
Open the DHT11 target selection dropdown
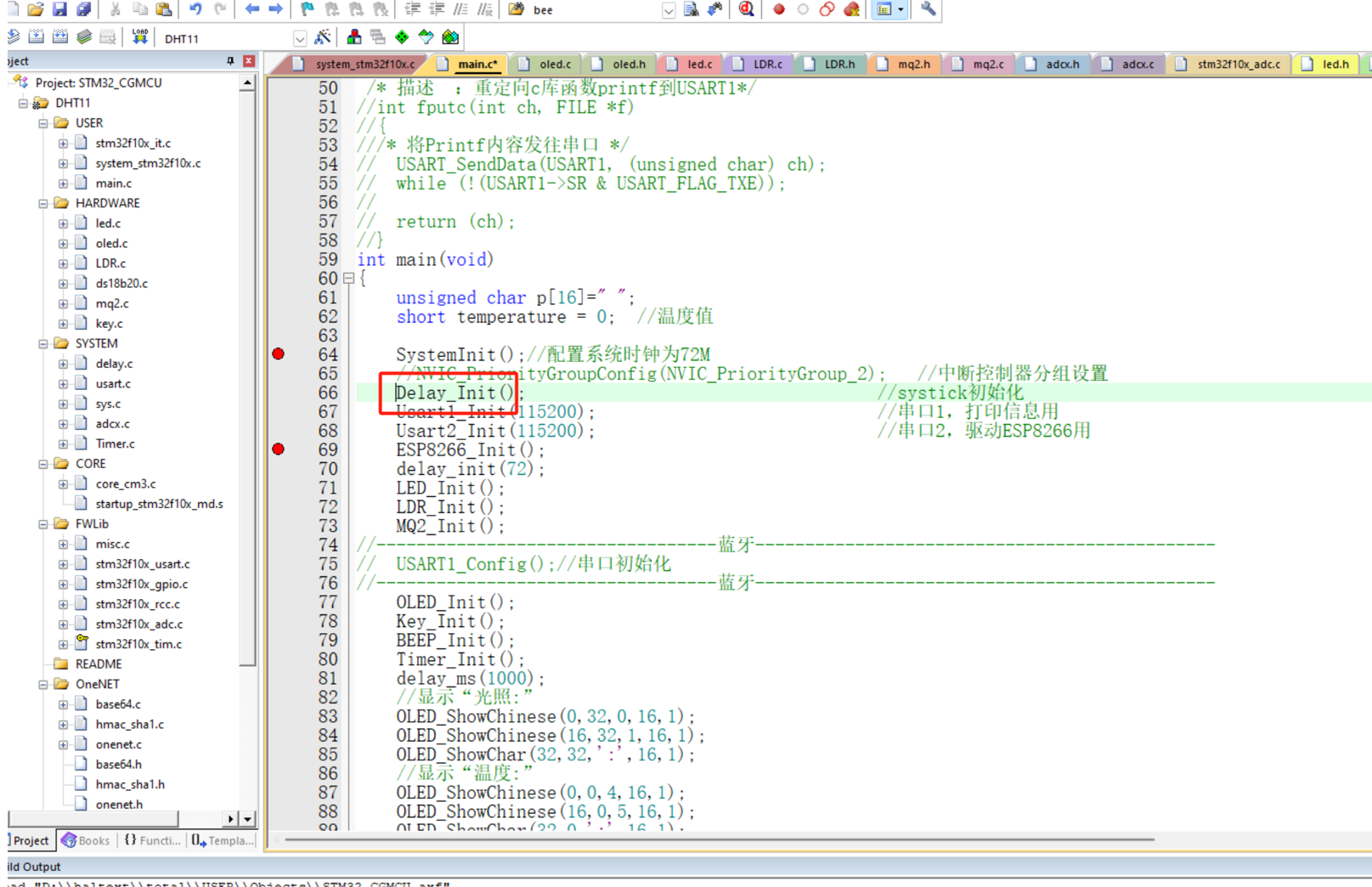tap(300, 37)
